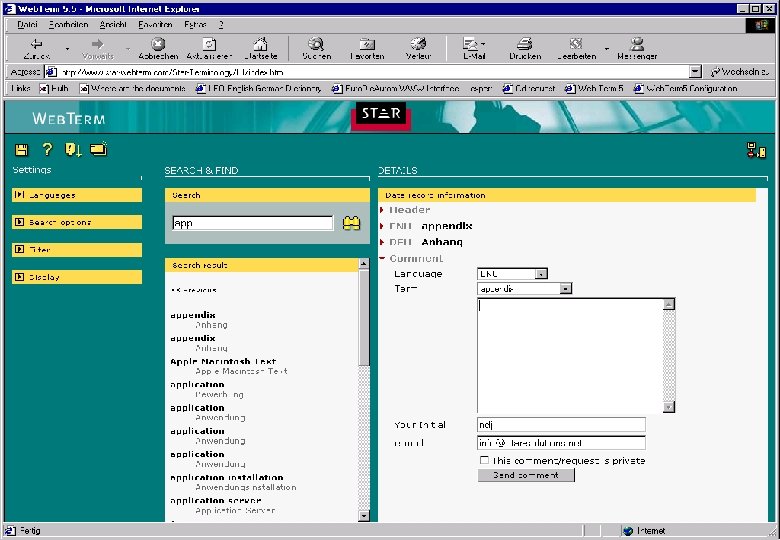Click the E-Mail toolbar icon
The height and width of the screenshot is (540, 780).
(x=473, y=47)
